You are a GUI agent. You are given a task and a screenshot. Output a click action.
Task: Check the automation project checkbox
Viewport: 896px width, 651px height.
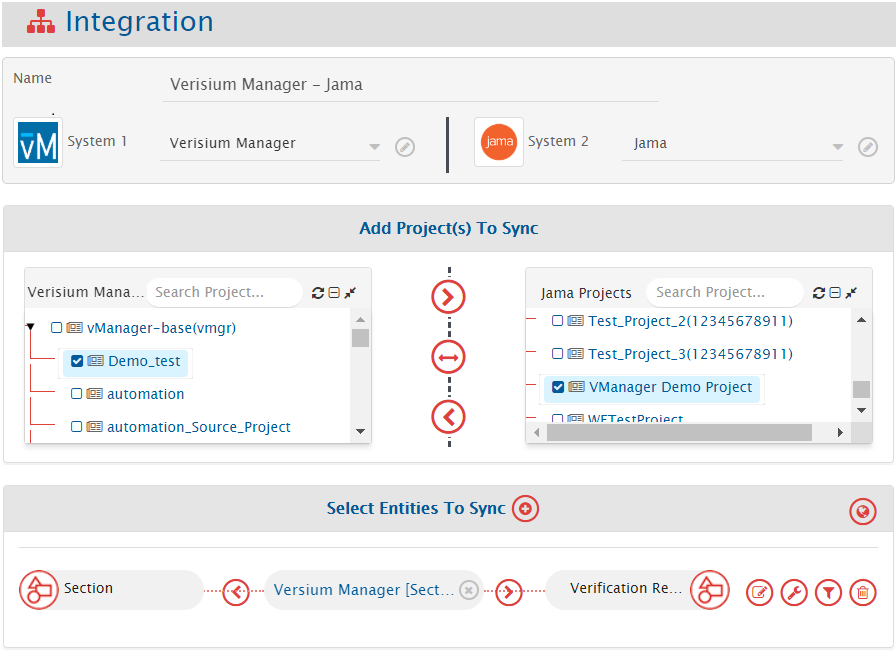pyautogui.click(x=77, y=394)
